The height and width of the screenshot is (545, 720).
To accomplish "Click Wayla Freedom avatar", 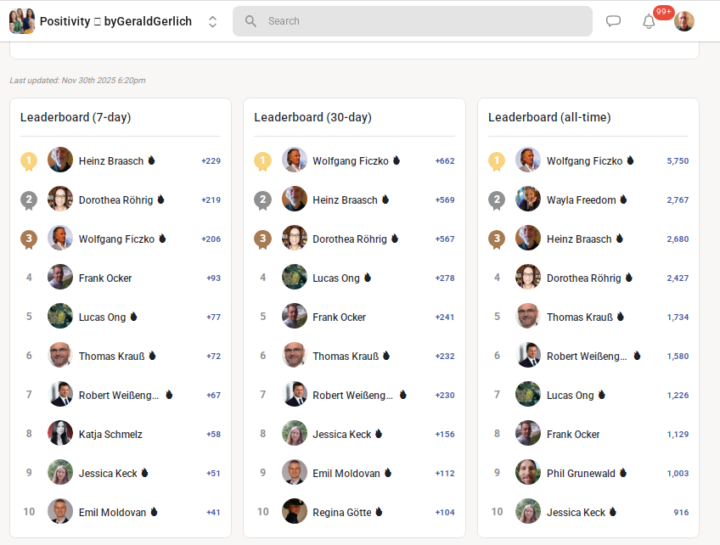I will pos(528,199).
